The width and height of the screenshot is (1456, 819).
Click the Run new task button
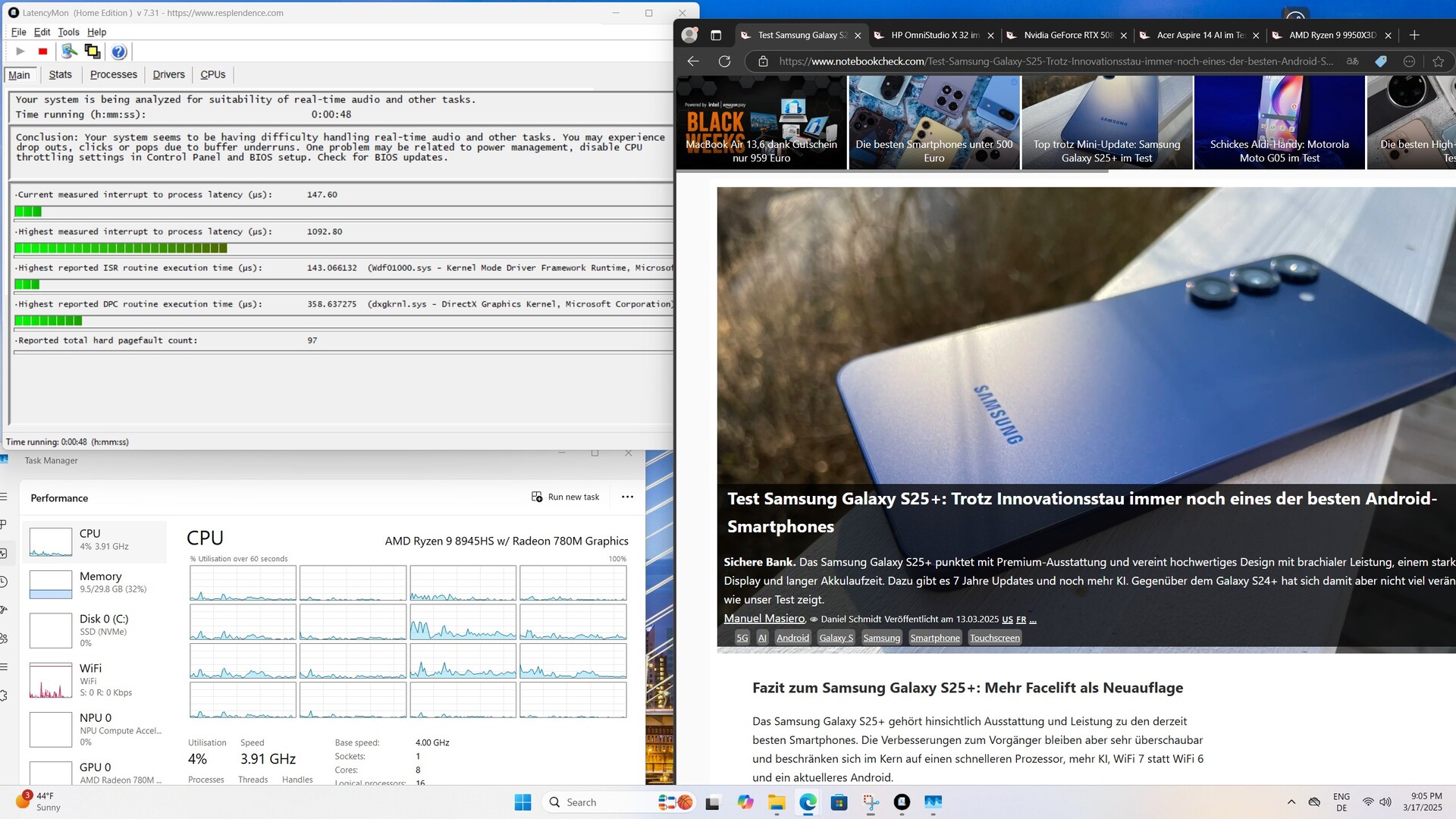point(566,497)
